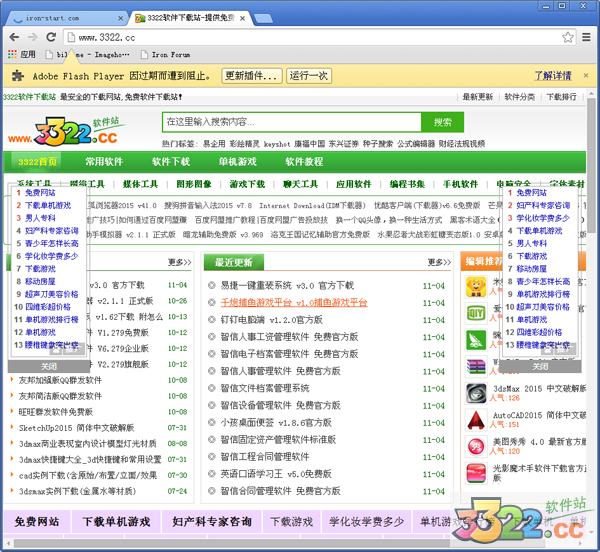
Task: Open the 编程书集 category
Action: tap(407, 184)
